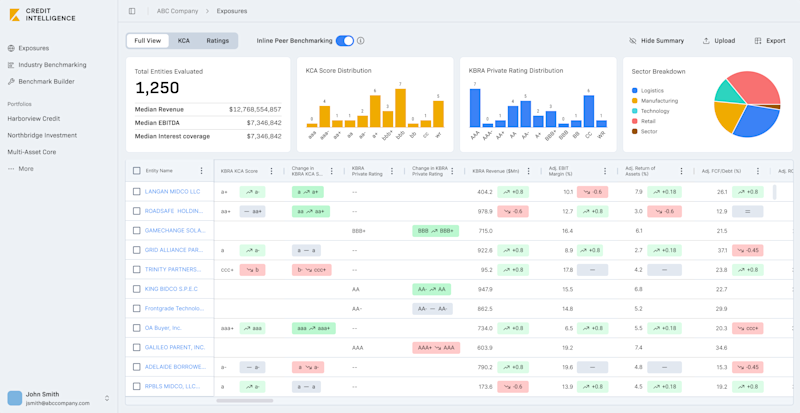Click the Hide Summary eye-slash icon
This screenshot has height=413, width=800.
click(x=633, y=41)
